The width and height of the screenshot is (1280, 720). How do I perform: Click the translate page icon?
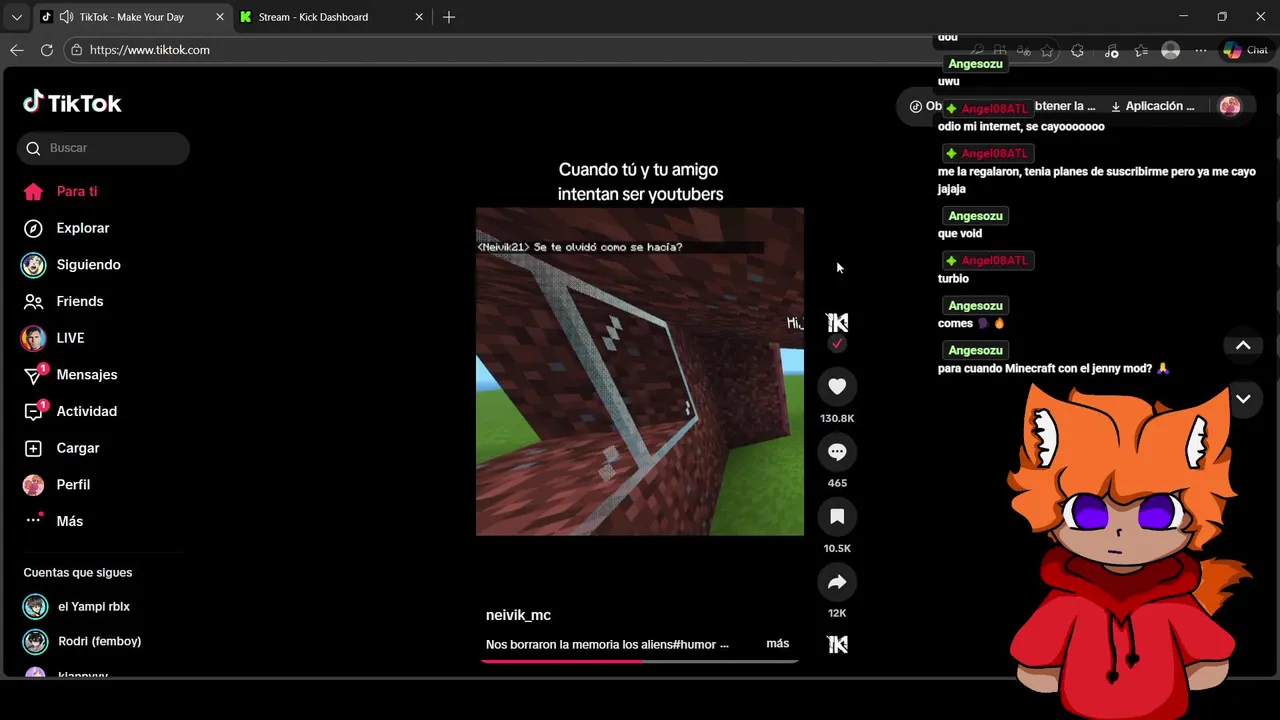pyautogui.click(x=1024, y=50)
